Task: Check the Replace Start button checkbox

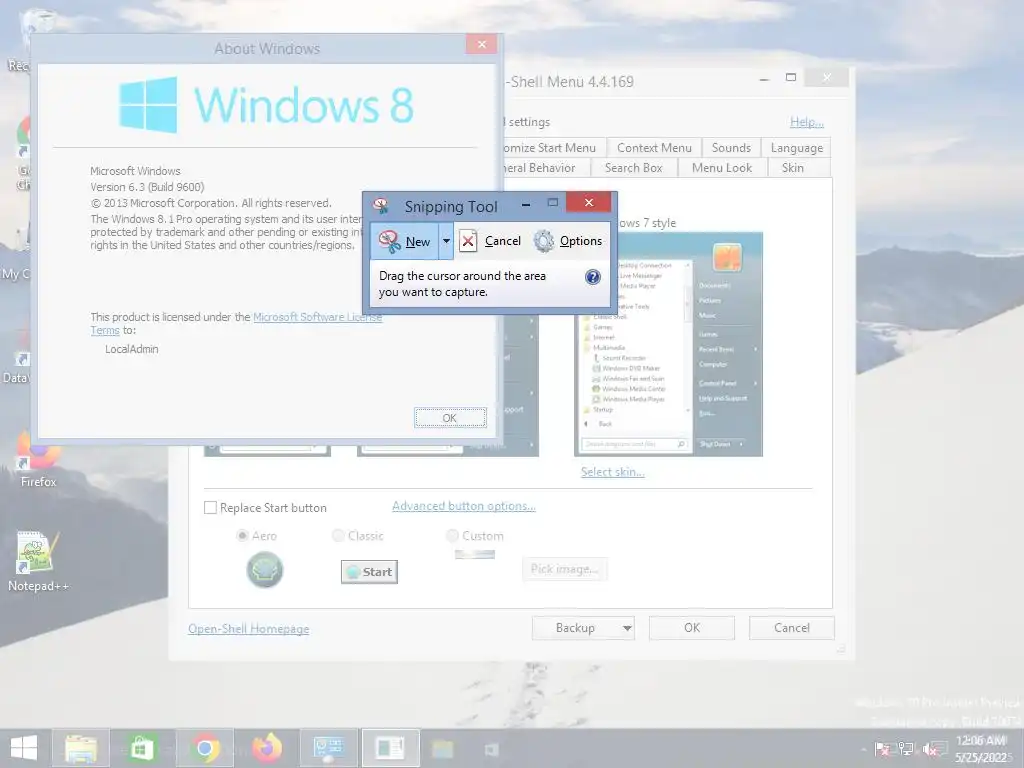Action: tap(210, 507)
